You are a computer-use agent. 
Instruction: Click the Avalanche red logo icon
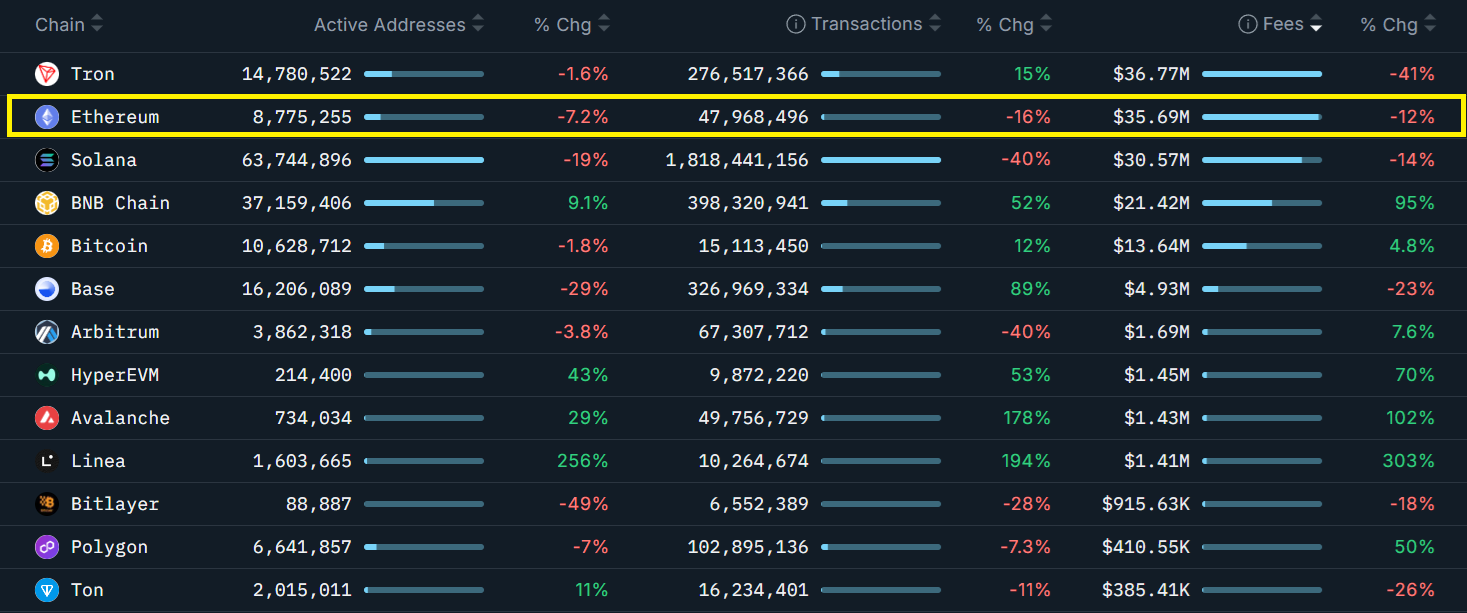coord(47,418)
